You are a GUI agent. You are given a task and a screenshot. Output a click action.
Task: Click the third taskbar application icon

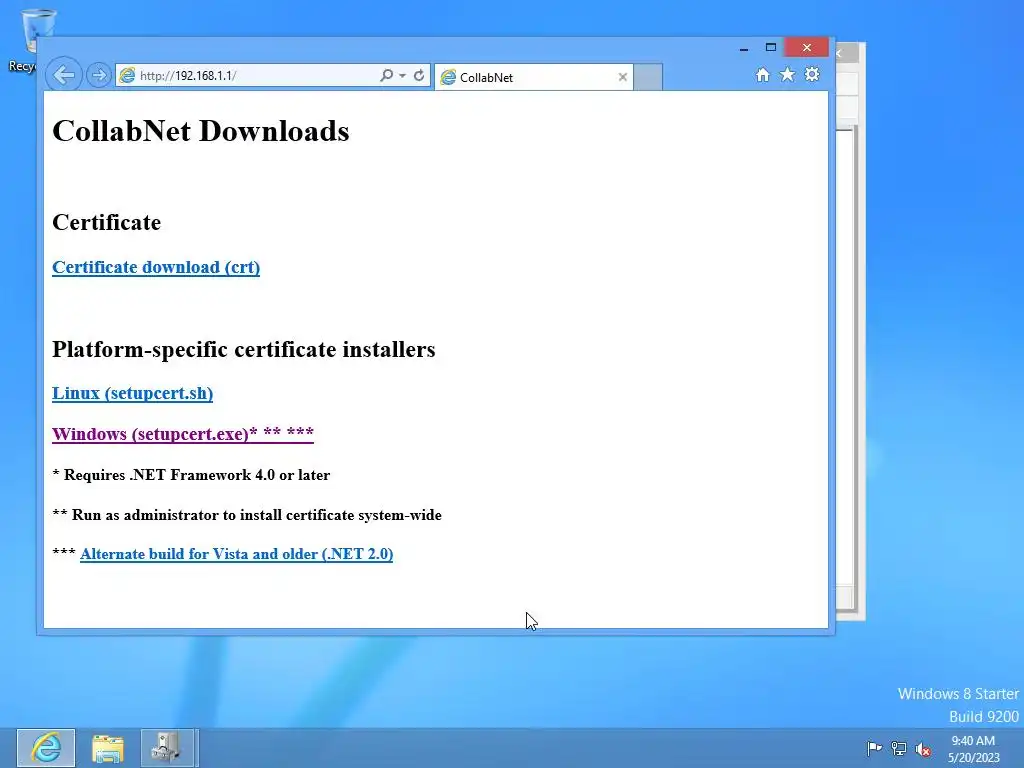coord(167,748)
